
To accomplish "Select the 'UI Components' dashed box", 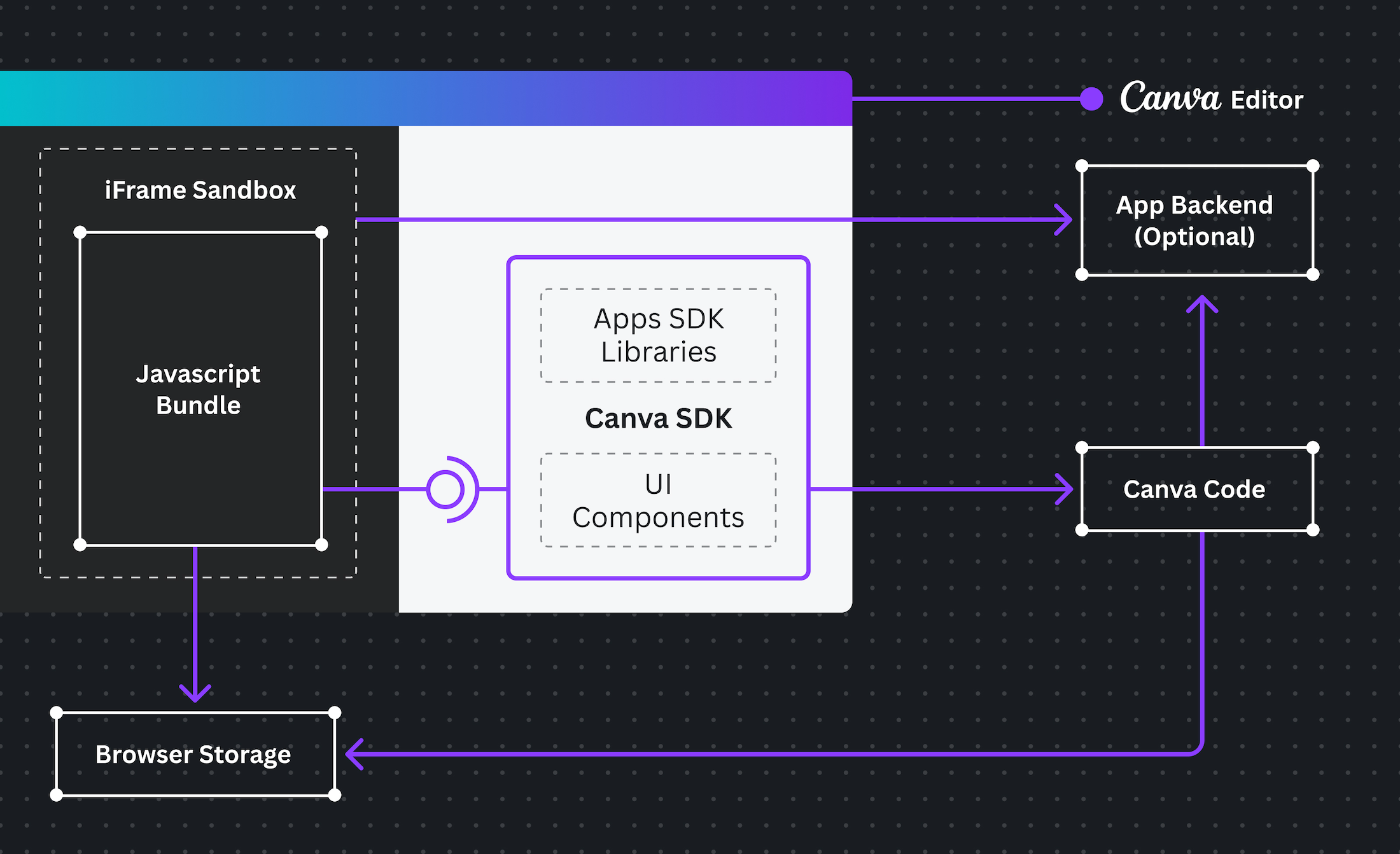I will 658,500.
